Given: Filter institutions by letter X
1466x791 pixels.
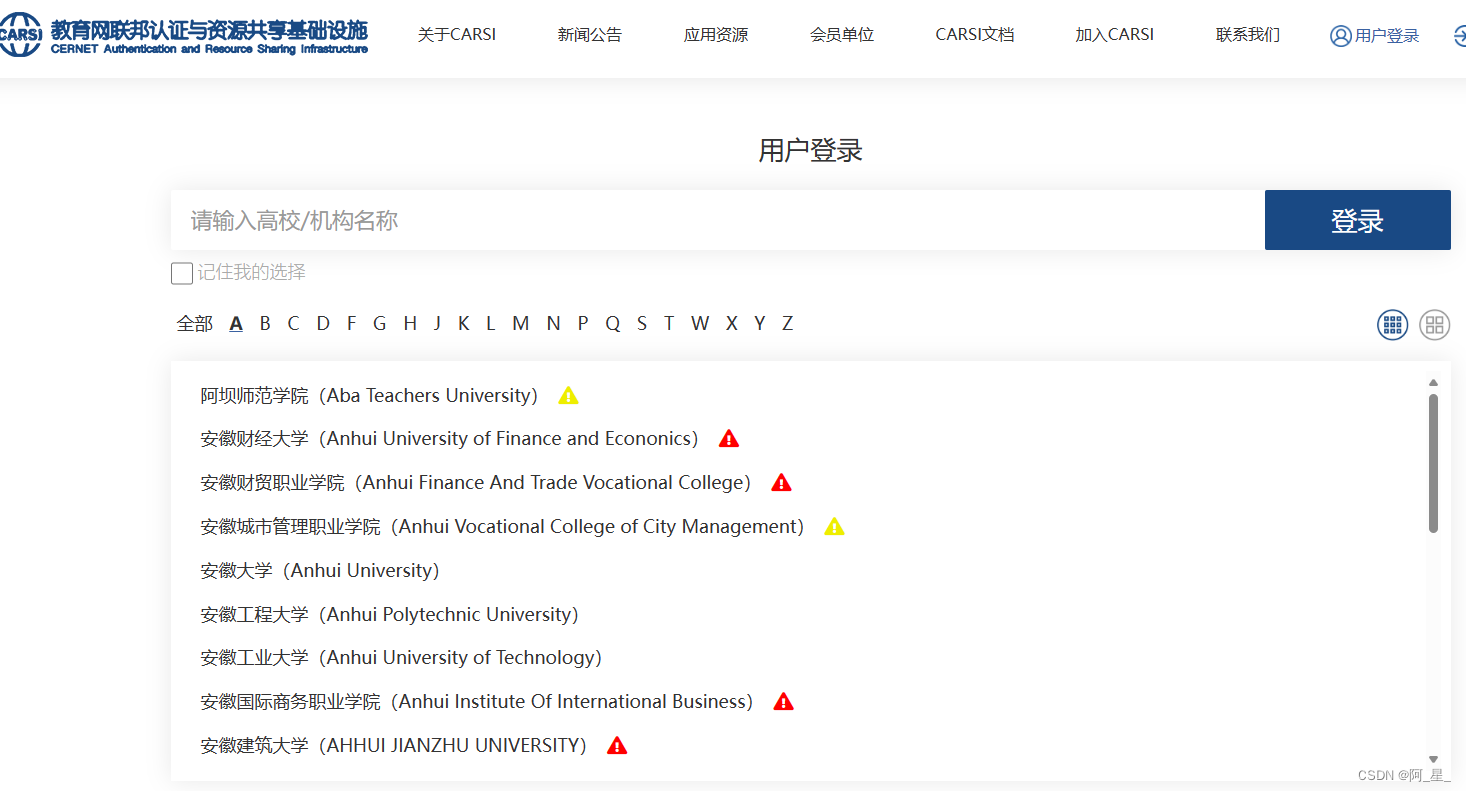Looking at the screenshot, I should 732,323.
